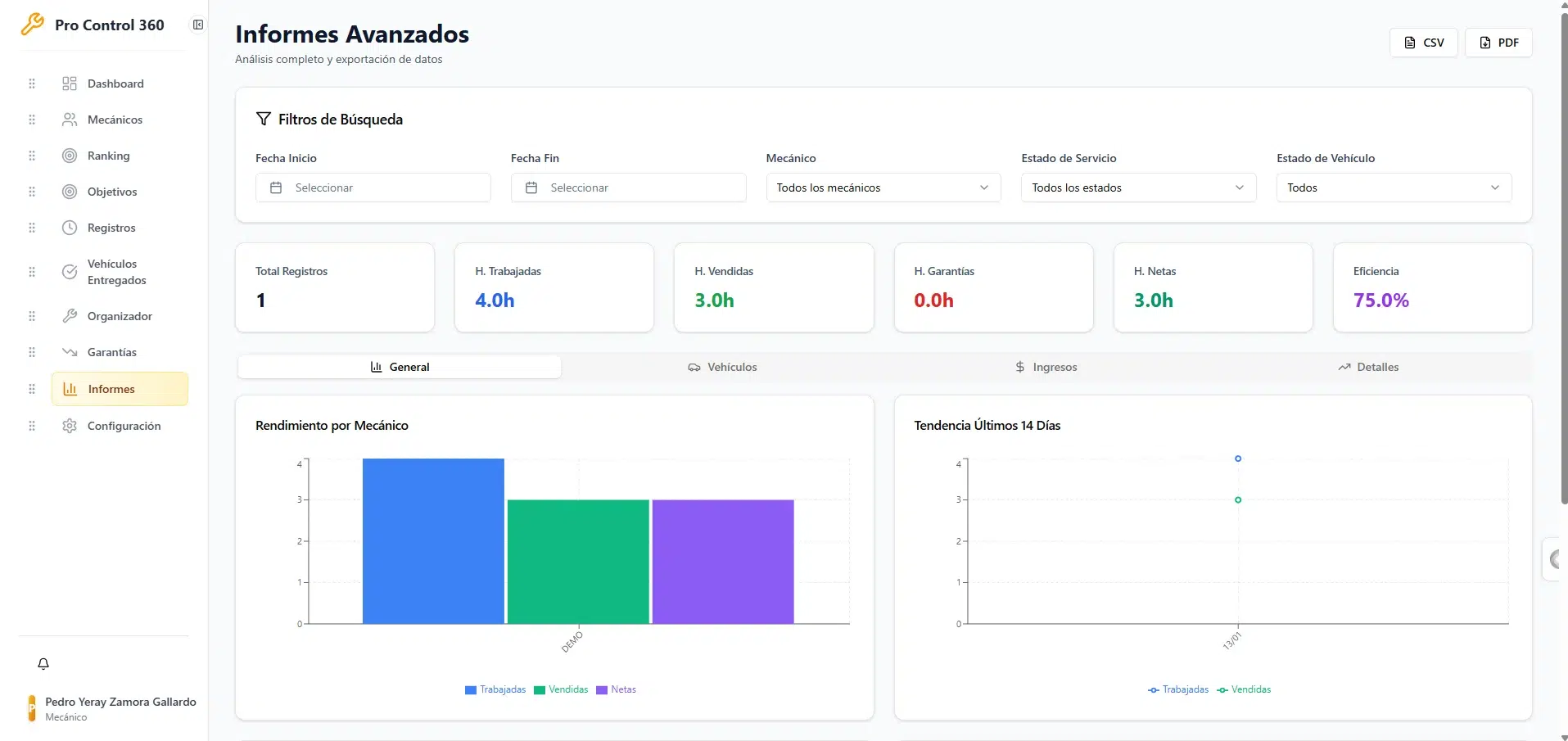Screen dimensions: 1568x741
Task: Switch to the Ingresos tab
Action: (x=1046, y=367)
